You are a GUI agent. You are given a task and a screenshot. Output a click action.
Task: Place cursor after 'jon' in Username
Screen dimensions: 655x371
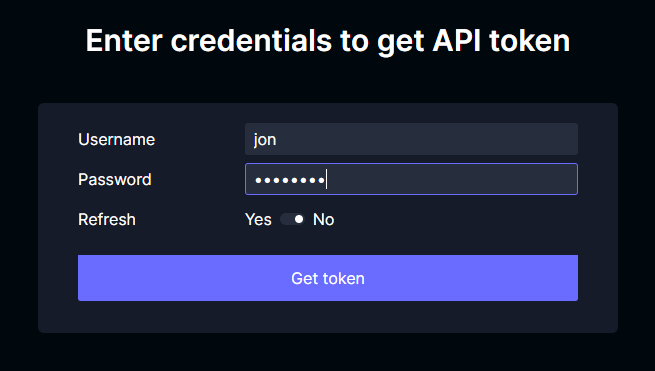pyautogui.click(x=277, y=140)
